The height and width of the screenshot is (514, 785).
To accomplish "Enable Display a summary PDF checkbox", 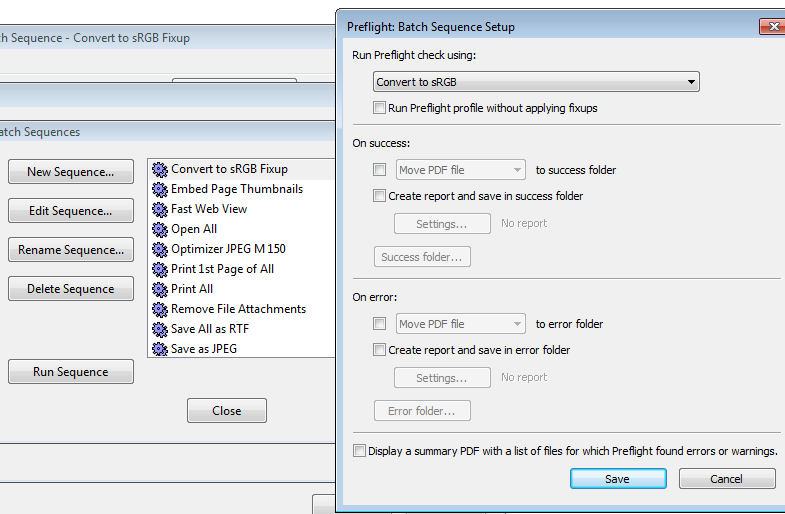I will [359, 451].
